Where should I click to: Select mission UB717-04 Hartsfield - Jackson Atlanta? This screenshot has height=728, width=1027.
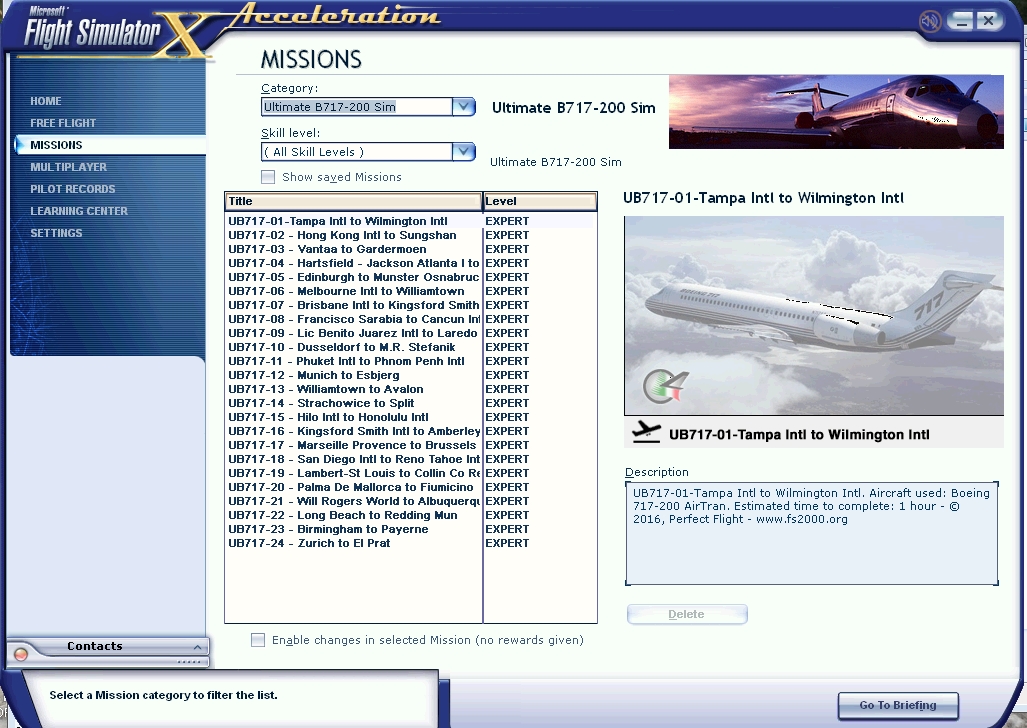[x=410, y=263]
